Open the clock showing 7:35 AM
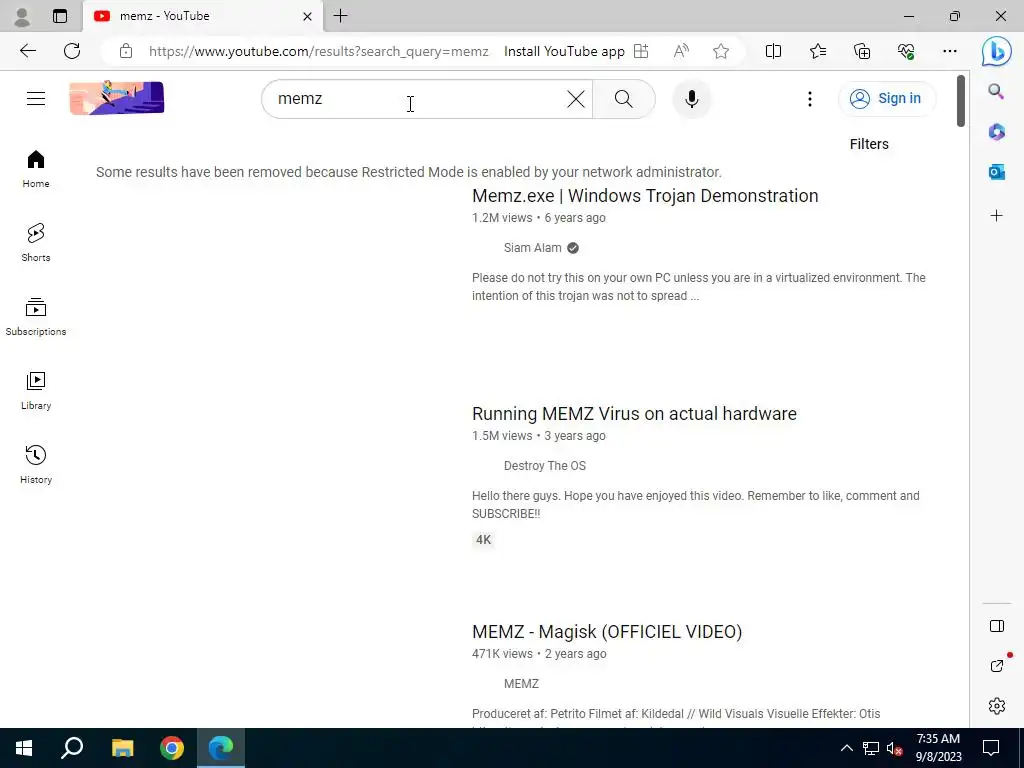Image resolution: width=1024 pixels, height=768 pixels. (x=938, y=748)
